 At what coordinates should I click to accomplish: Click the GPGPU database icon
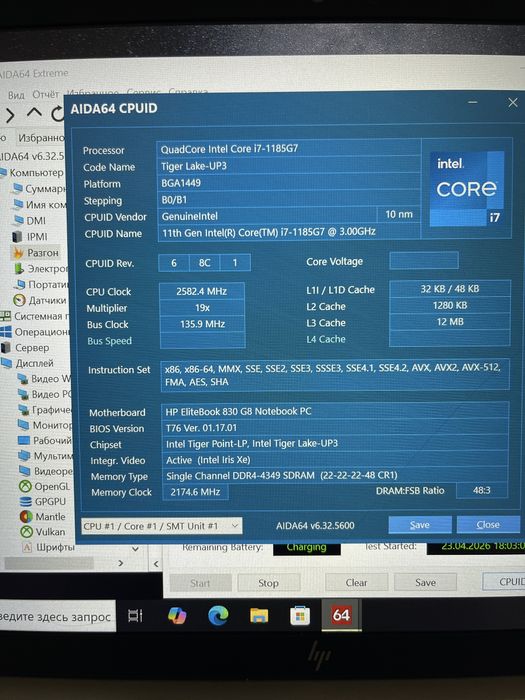click(26, 502)
